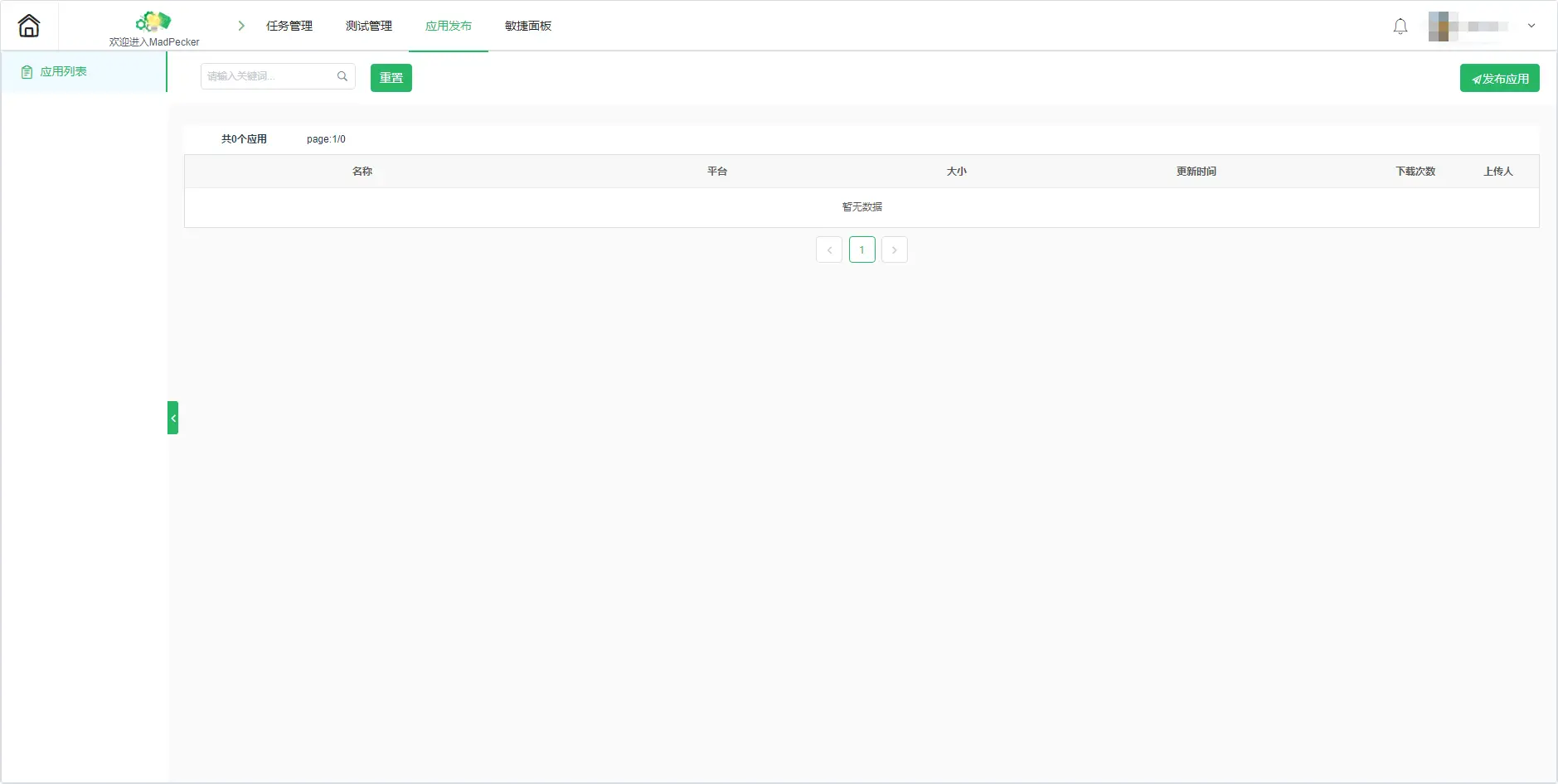1558x784 pixels.
Task: Click the 大小 column header
Action: coord(957,172)
